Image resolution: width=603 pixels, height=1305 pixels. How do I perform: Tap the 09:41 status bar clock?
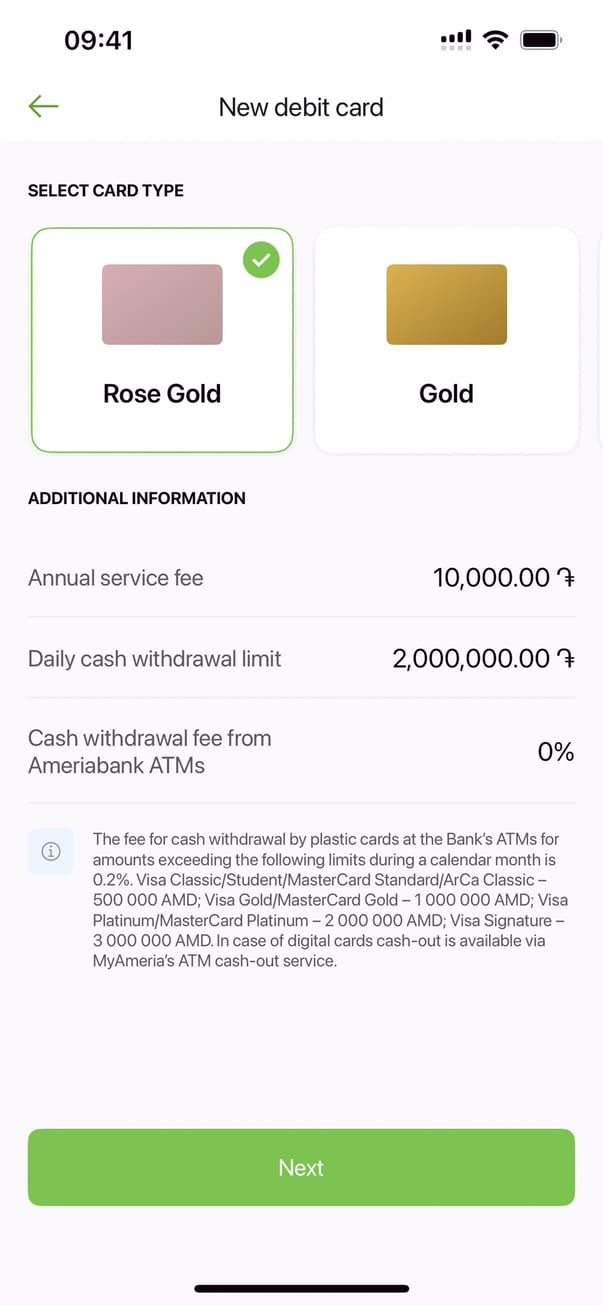pos(98,40)
